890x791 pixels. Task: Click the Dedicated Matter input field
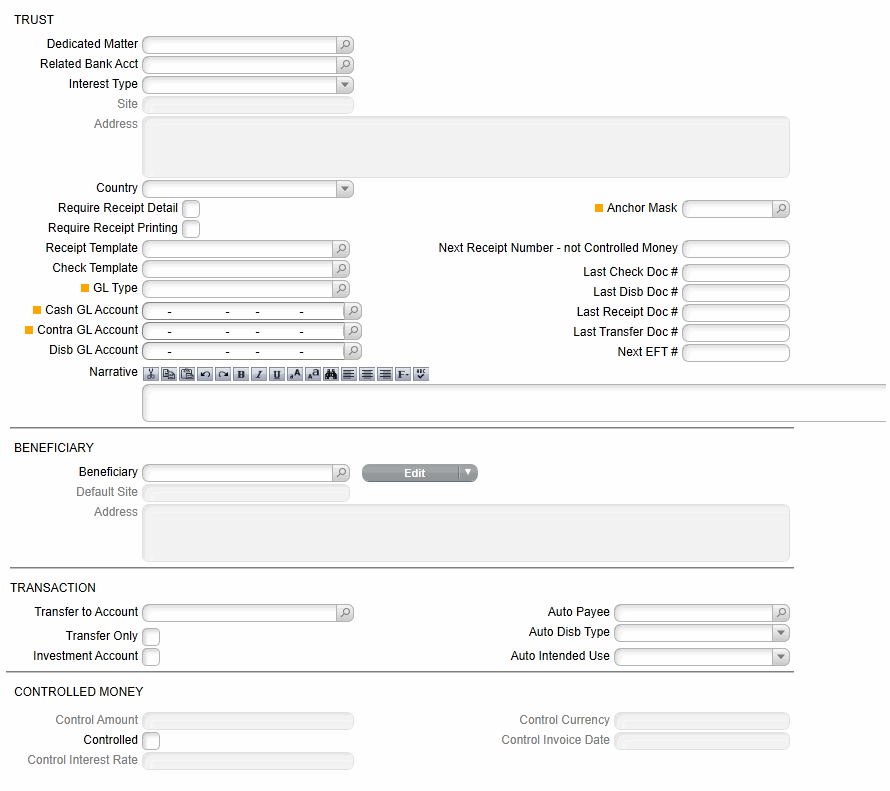coord(240,44)
